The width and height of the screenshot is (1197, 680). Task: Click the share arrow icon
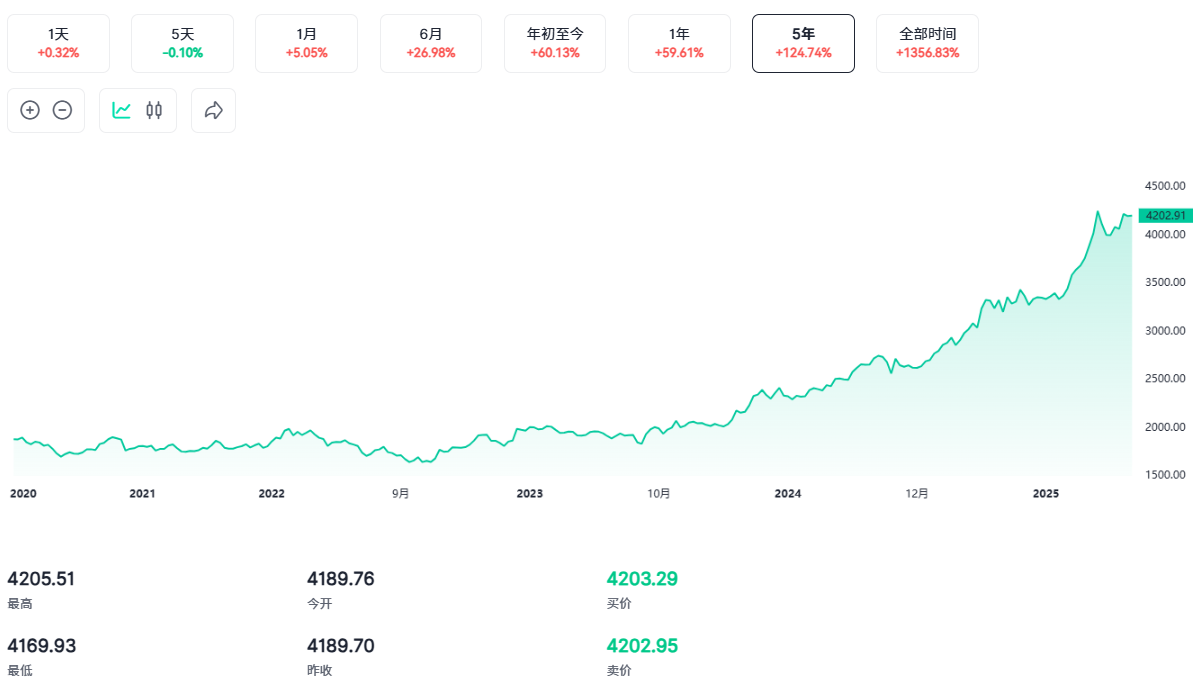tap(213, 110)
